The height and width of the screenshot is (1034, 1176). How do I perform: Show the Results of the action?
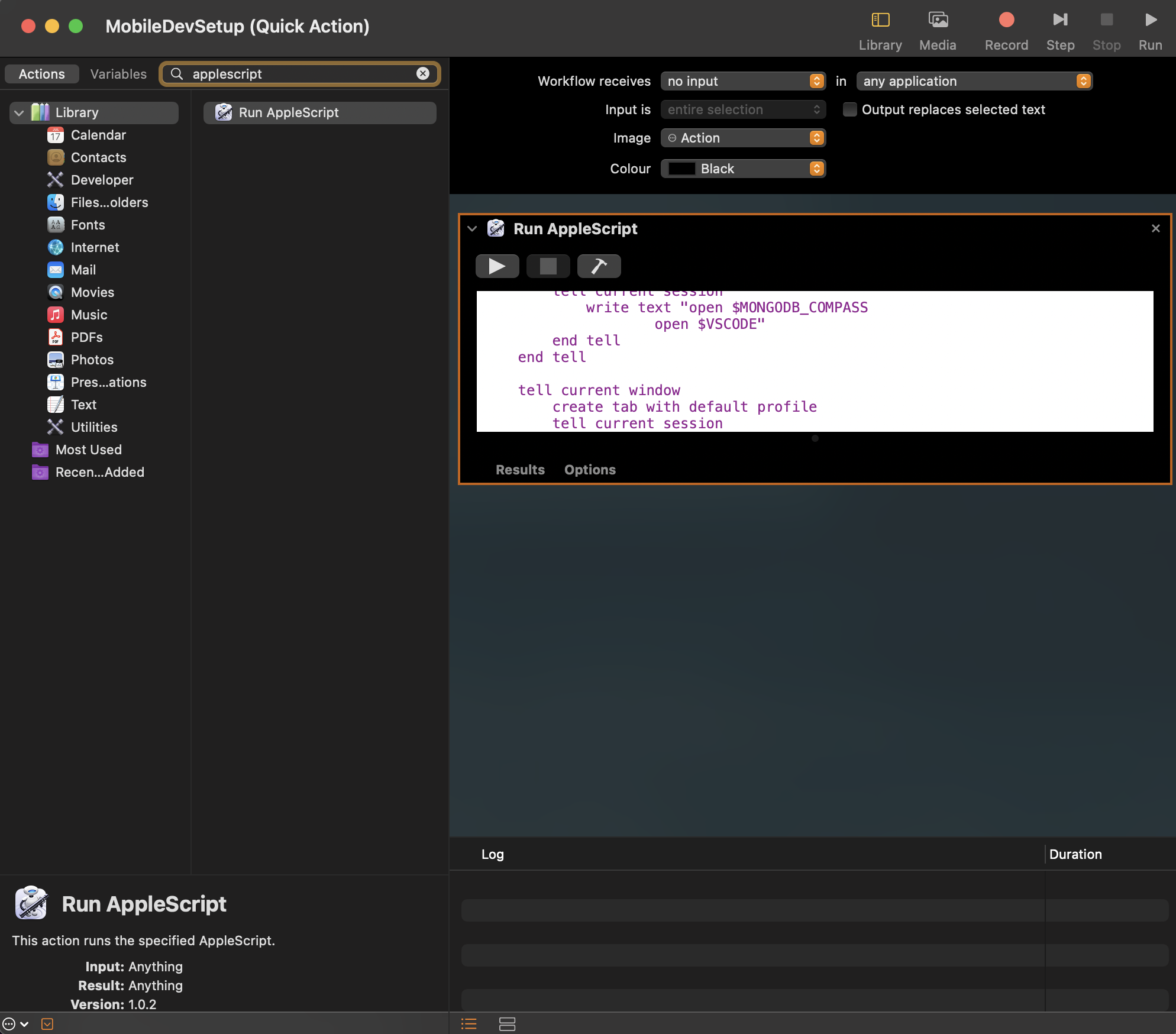[520, 470]
